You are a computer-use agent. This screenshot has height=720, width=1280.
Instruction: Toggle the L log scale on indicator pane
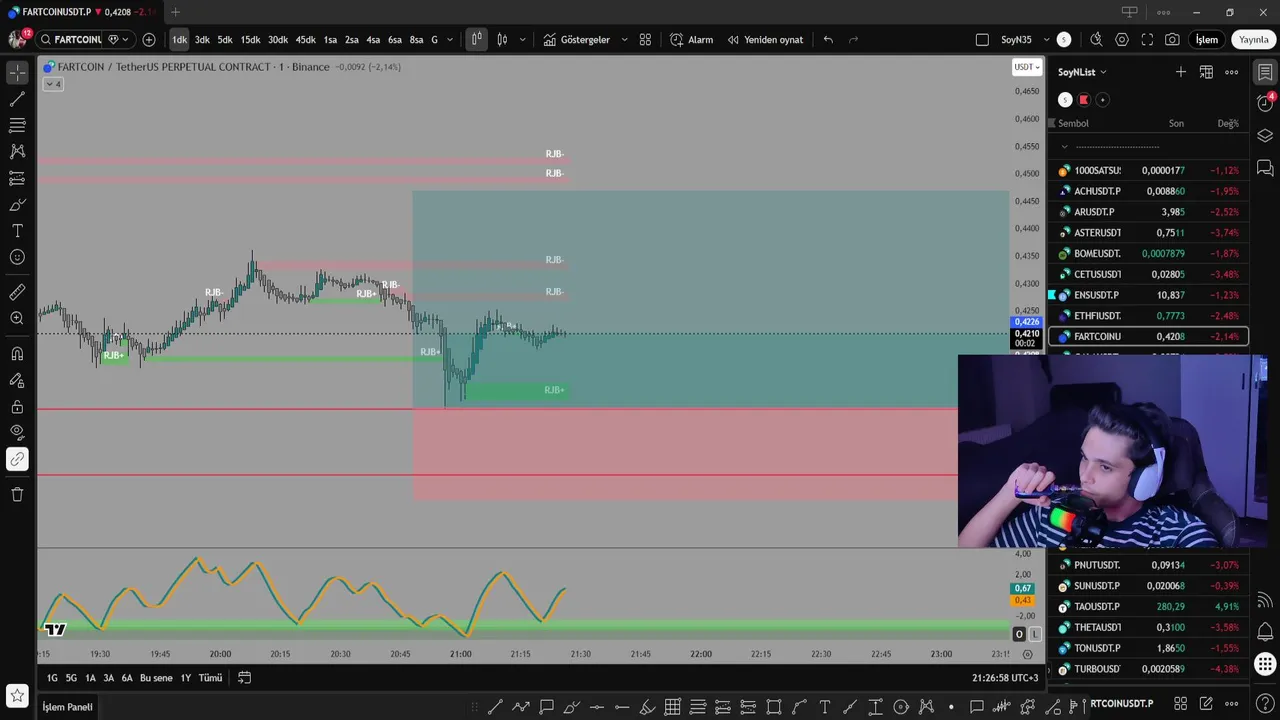[x=1035, y=634]
